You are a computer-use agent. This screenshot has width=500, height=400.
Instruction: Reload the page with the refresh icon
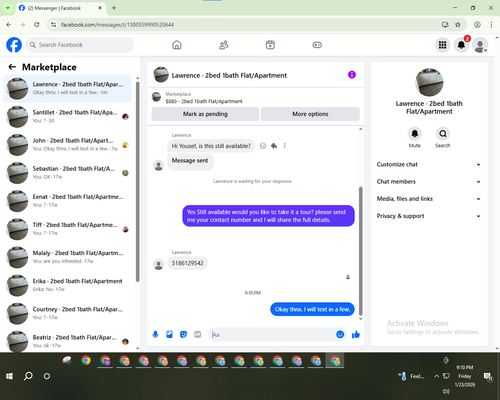pos(37,24)
